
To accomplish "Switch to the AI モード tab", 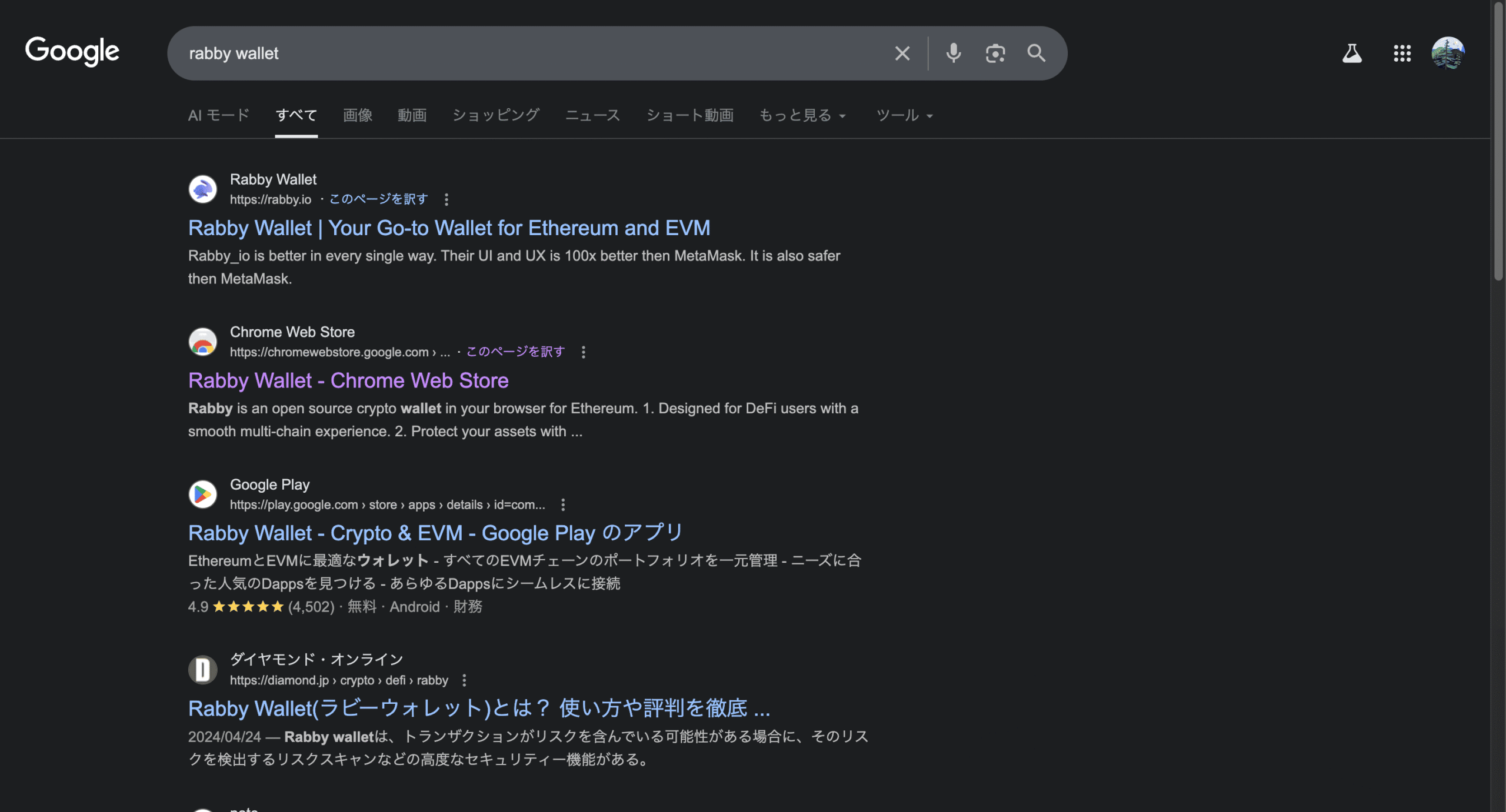I will (x=219, y=115).
